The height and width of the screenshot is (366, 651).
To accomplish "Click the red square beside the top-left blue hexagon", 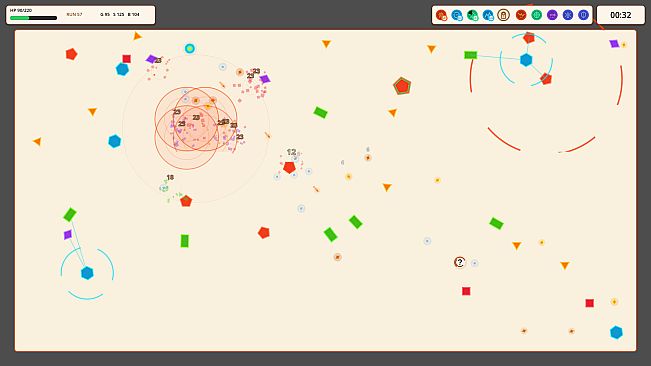I will click(127, 59).
